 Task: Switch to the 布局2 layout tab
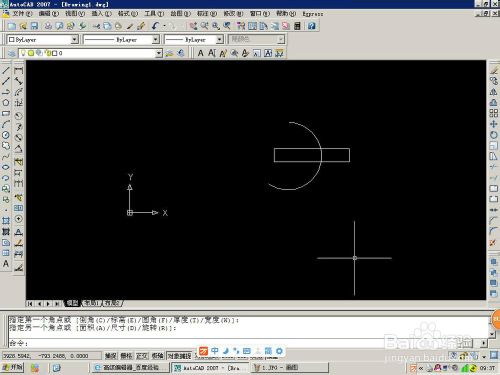(x=112, y=303)
